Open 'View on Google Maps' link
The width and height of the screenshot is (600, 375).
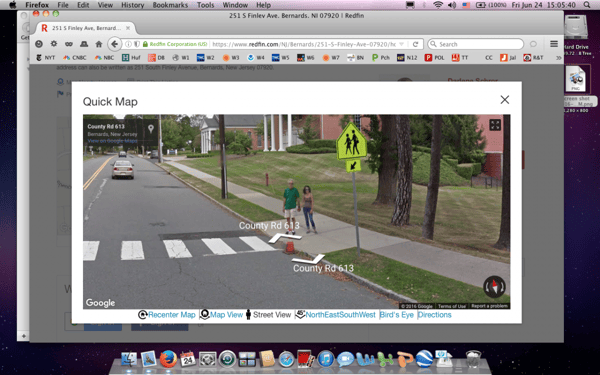click(112, 141)
